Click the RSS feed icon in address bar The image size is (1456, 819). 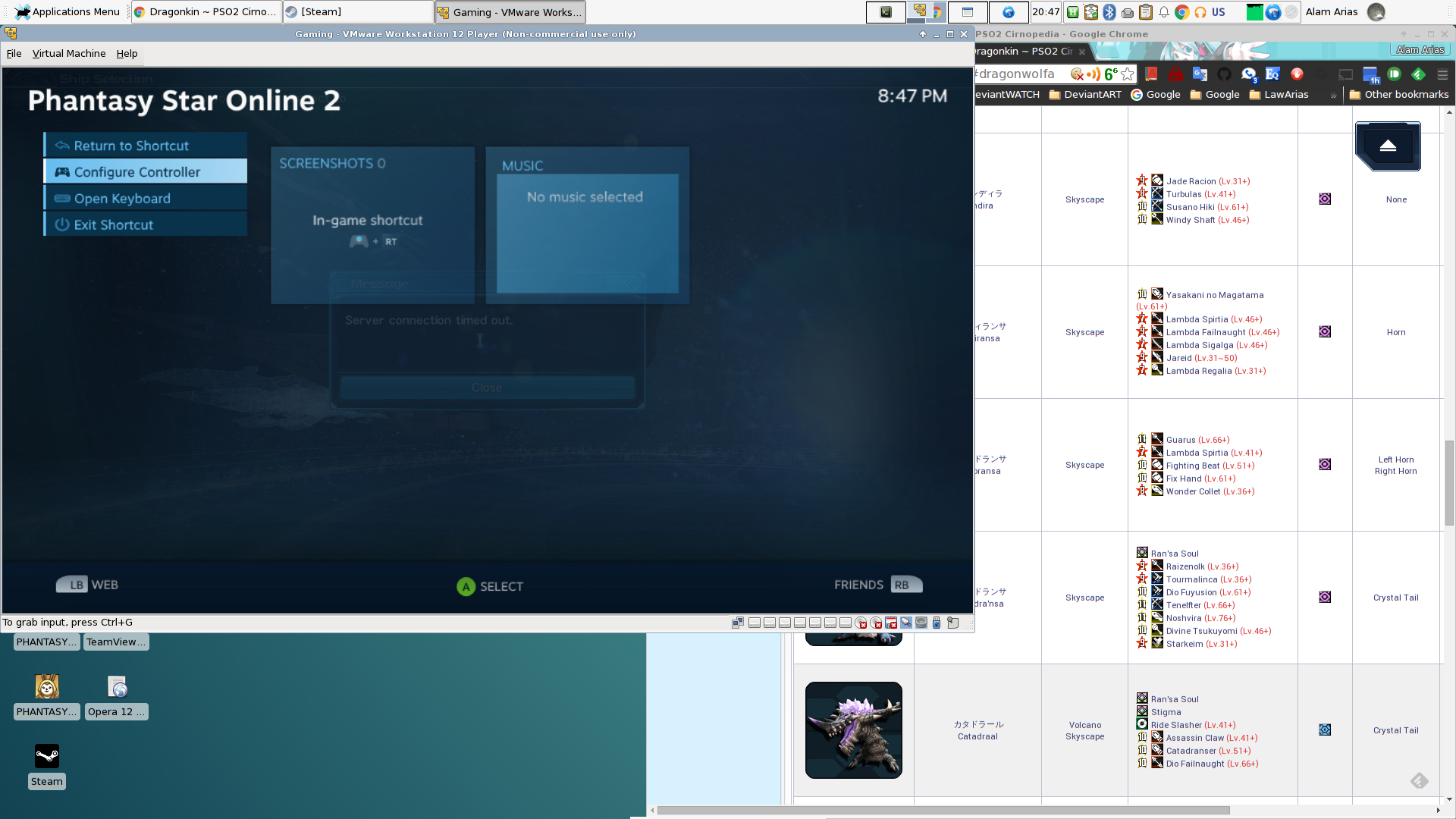(1093, 74)
